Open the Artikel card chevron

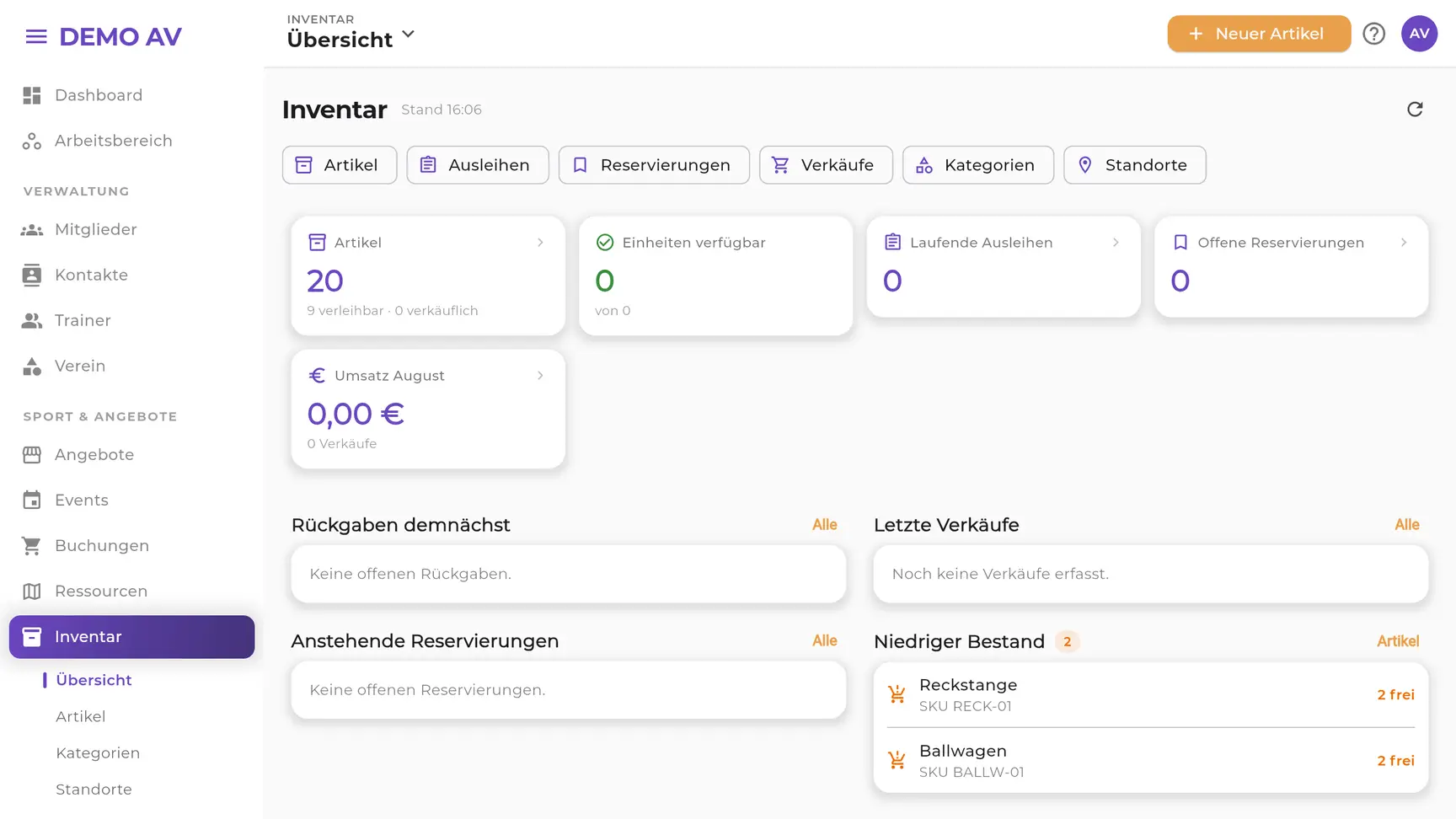click(x=540, y=243)
